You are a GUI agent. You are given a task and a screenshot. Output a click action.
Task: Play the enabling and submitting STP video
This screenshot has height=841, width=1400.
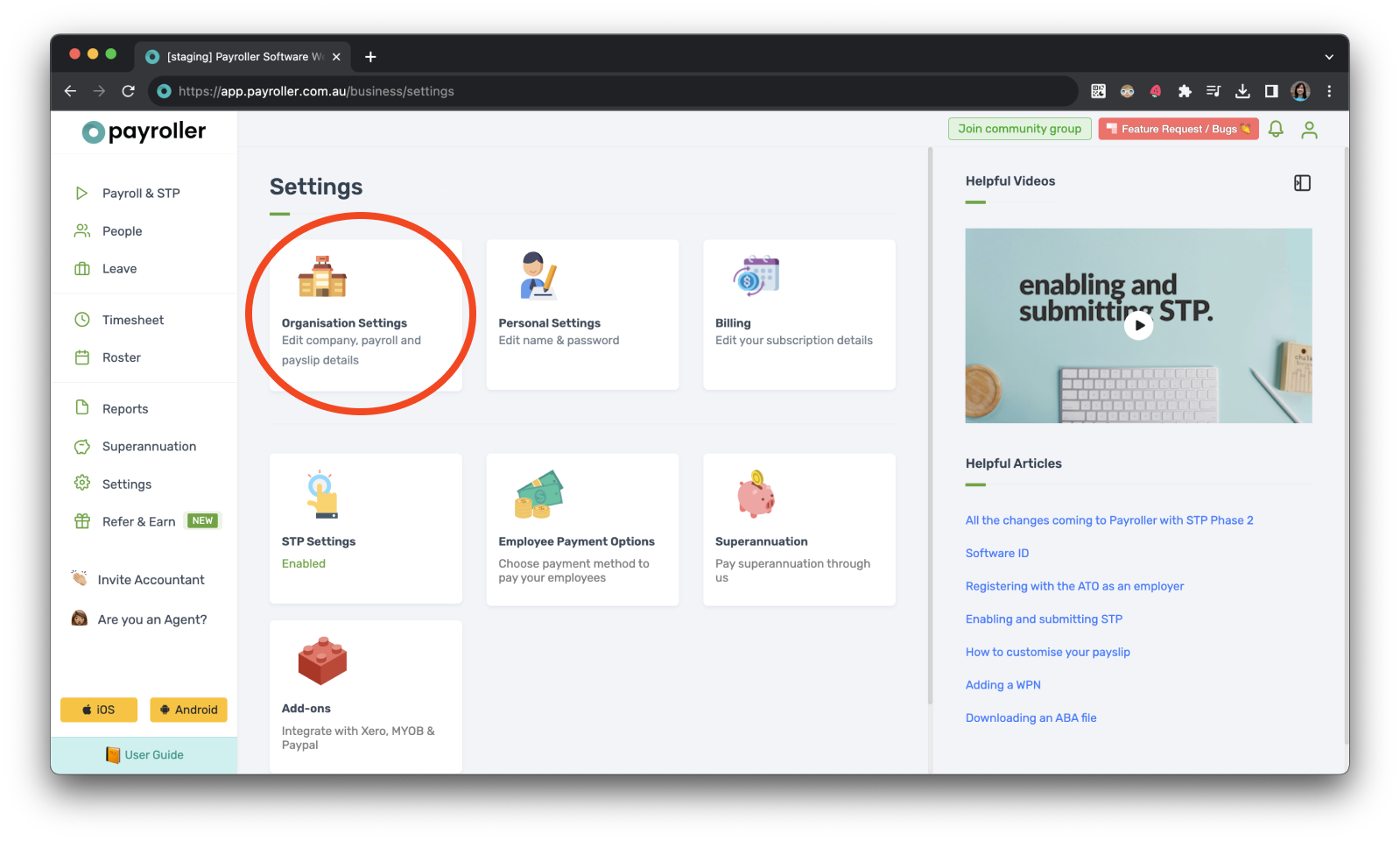tap(1138, 326)
